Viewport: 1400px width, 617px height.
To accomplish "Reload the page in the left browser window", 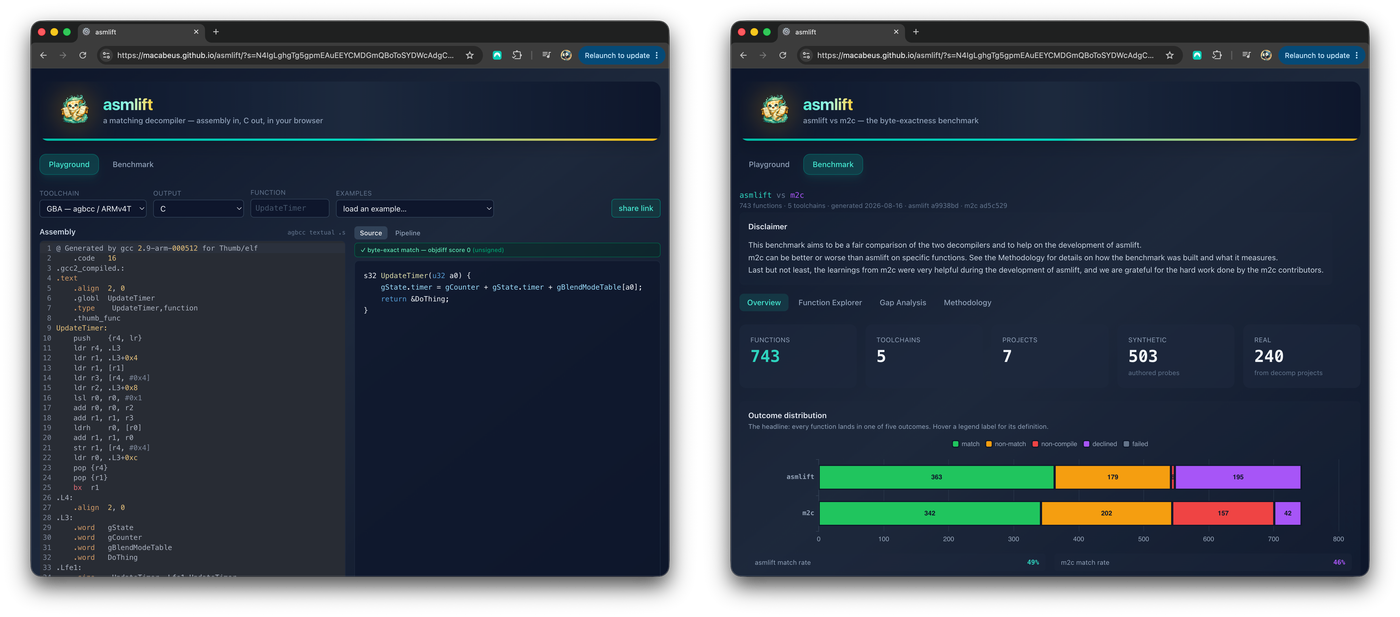I will tap(82, 55).
